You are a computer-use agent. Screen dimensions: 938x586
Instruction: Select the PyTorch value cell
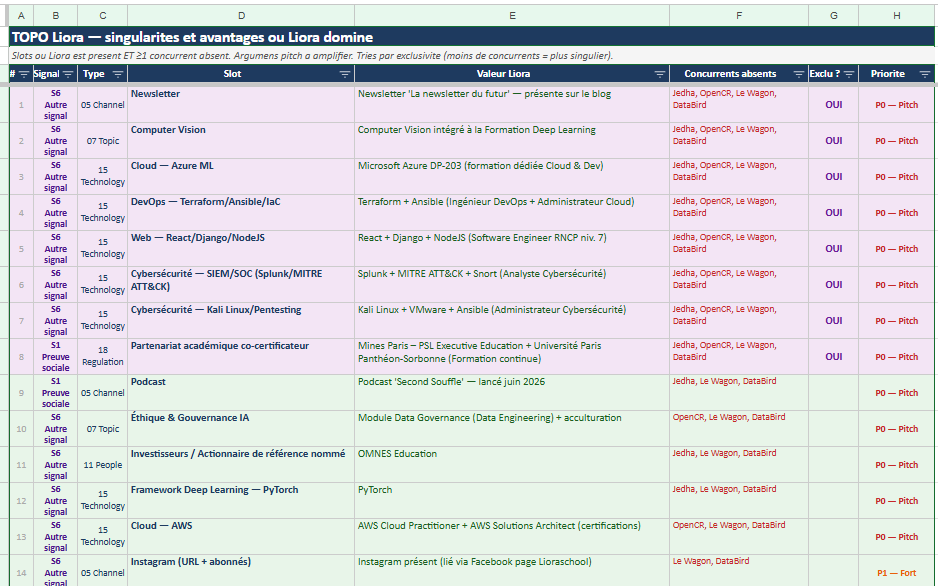[512, 500]
